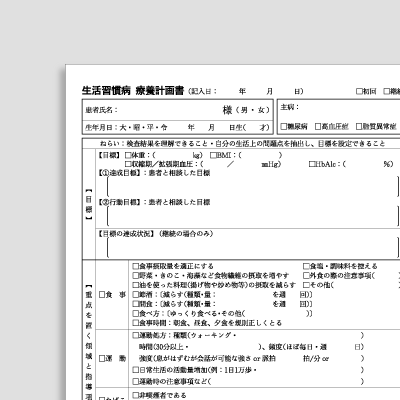Click the 才 age blank
Image resolution: width=400 pixels, height=400 pixels.
click(x=253, y=127)
